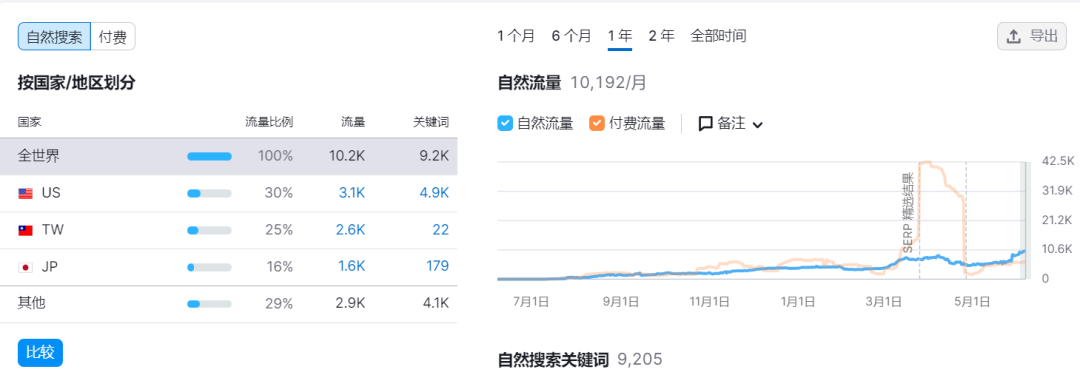
Task: Click the 其他 29% share bar
Action: 209,303
